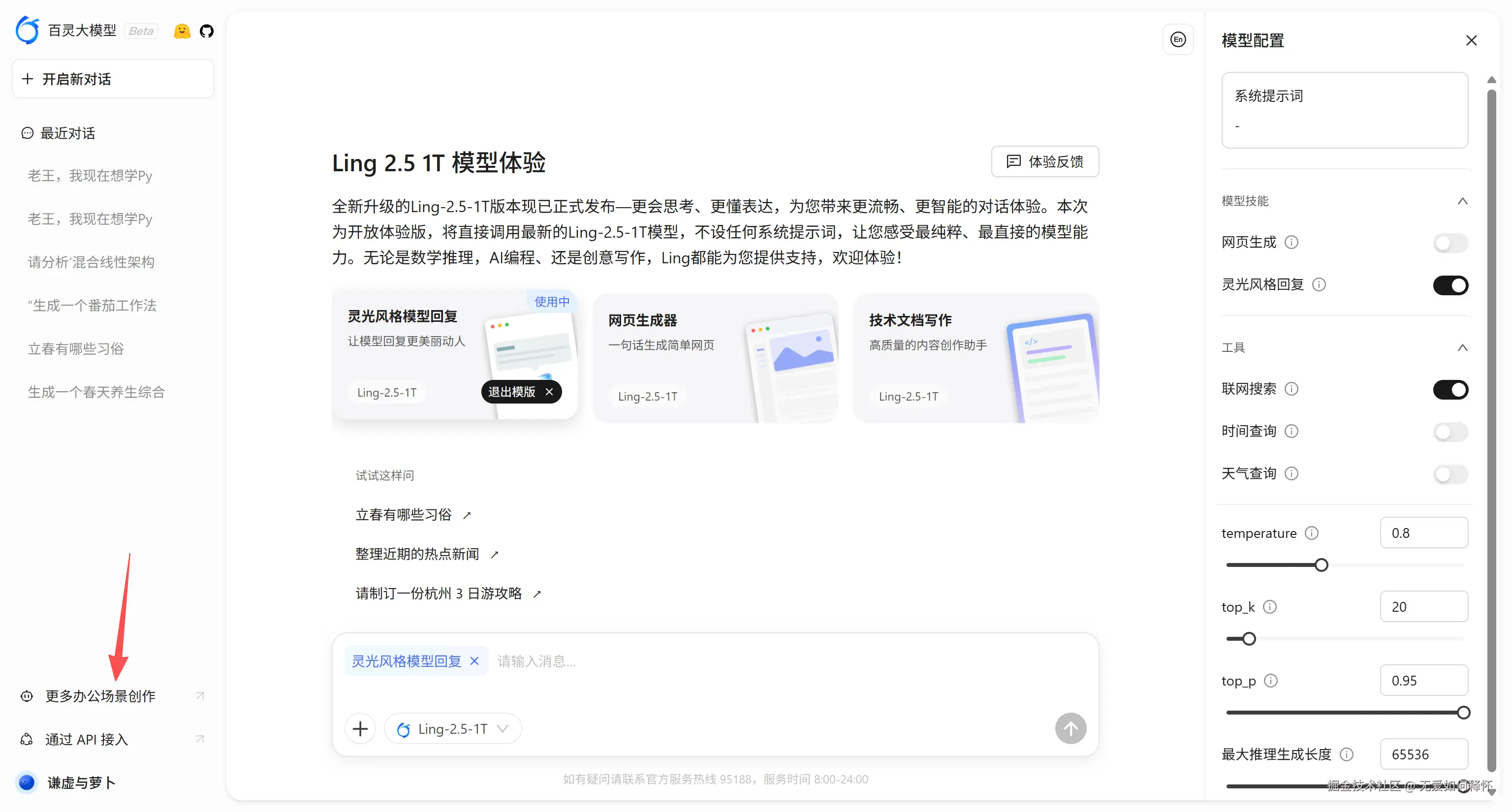Open the GitHub icon link

click(x=206, y=31)
